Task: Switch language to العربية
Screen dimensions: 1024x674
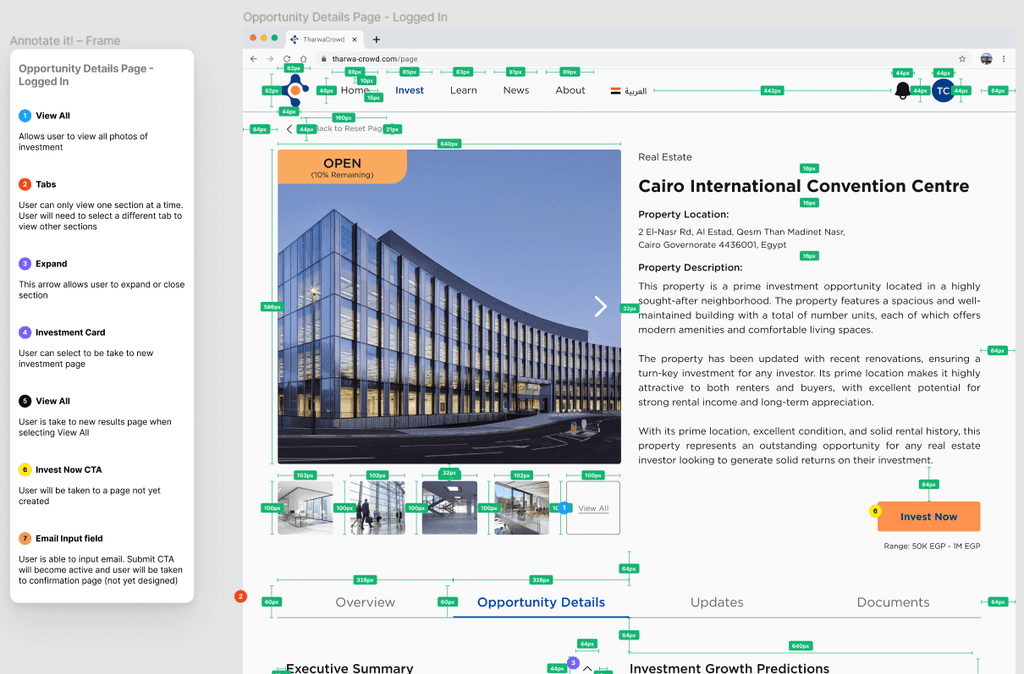Action: tap(628, 91)
